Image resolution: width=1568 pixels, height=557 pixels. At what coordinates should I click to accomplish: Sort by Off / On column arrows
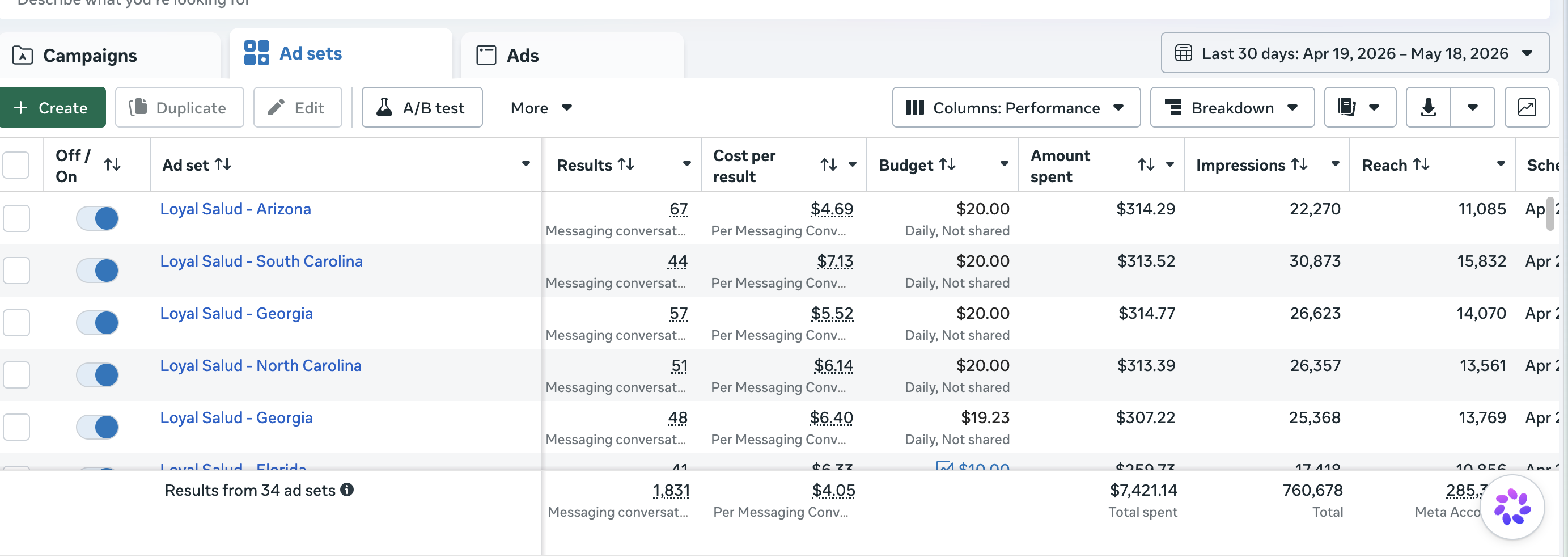point(112,165)
